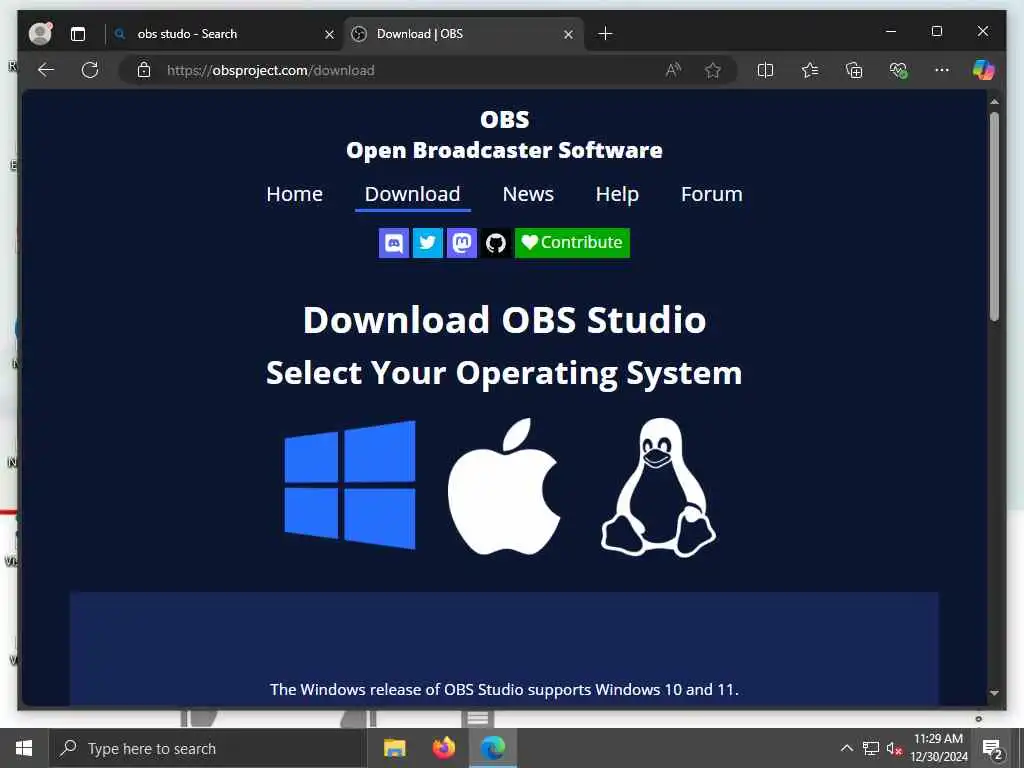
Task: Visit the Forum nav item
Action: [712, 194]
